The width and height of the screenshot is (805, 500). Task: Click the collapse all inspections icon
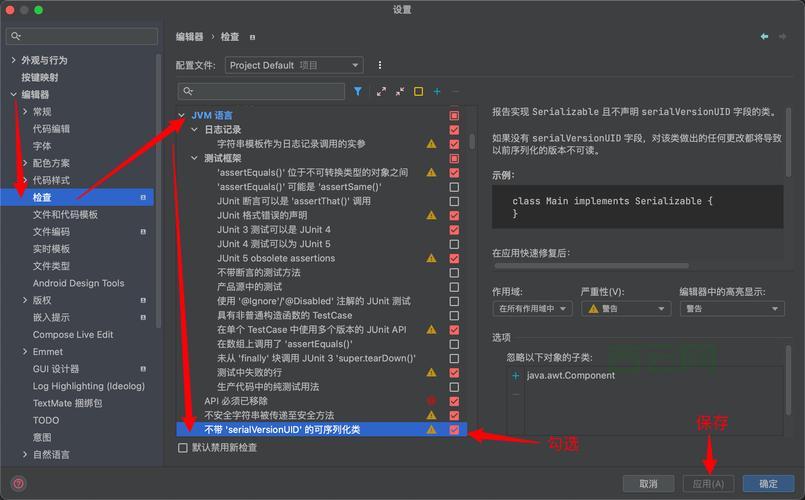(x=400, y=91)
